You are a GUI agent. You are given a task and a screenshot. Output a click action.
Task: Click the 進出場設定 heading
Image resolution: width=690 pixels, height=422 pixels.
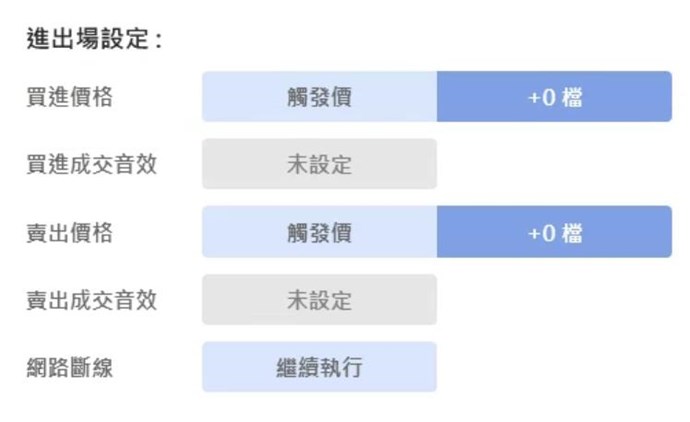coord(94,41)
